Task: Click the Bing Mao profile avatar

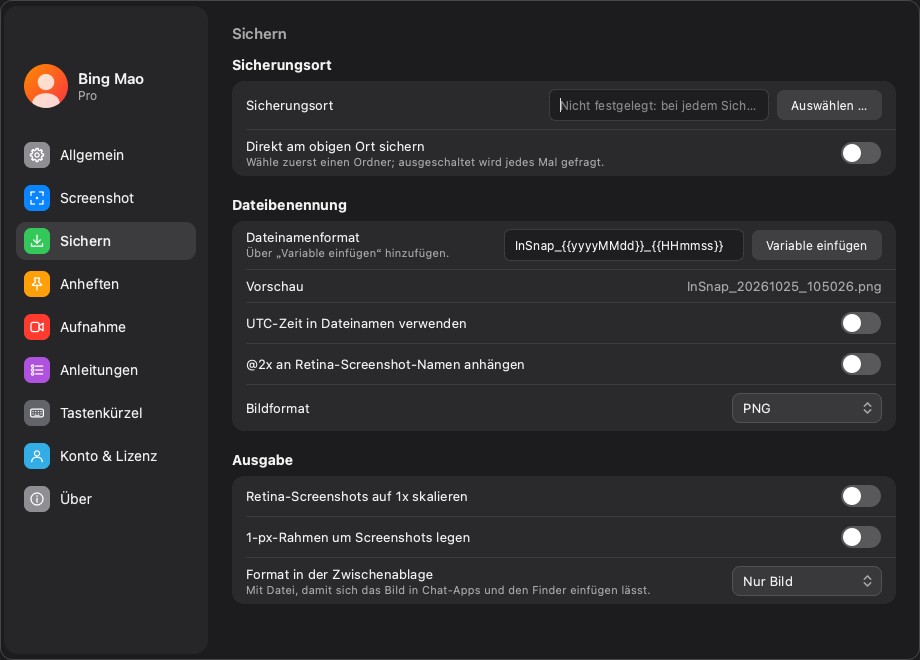Action: (x=46, y=86)
